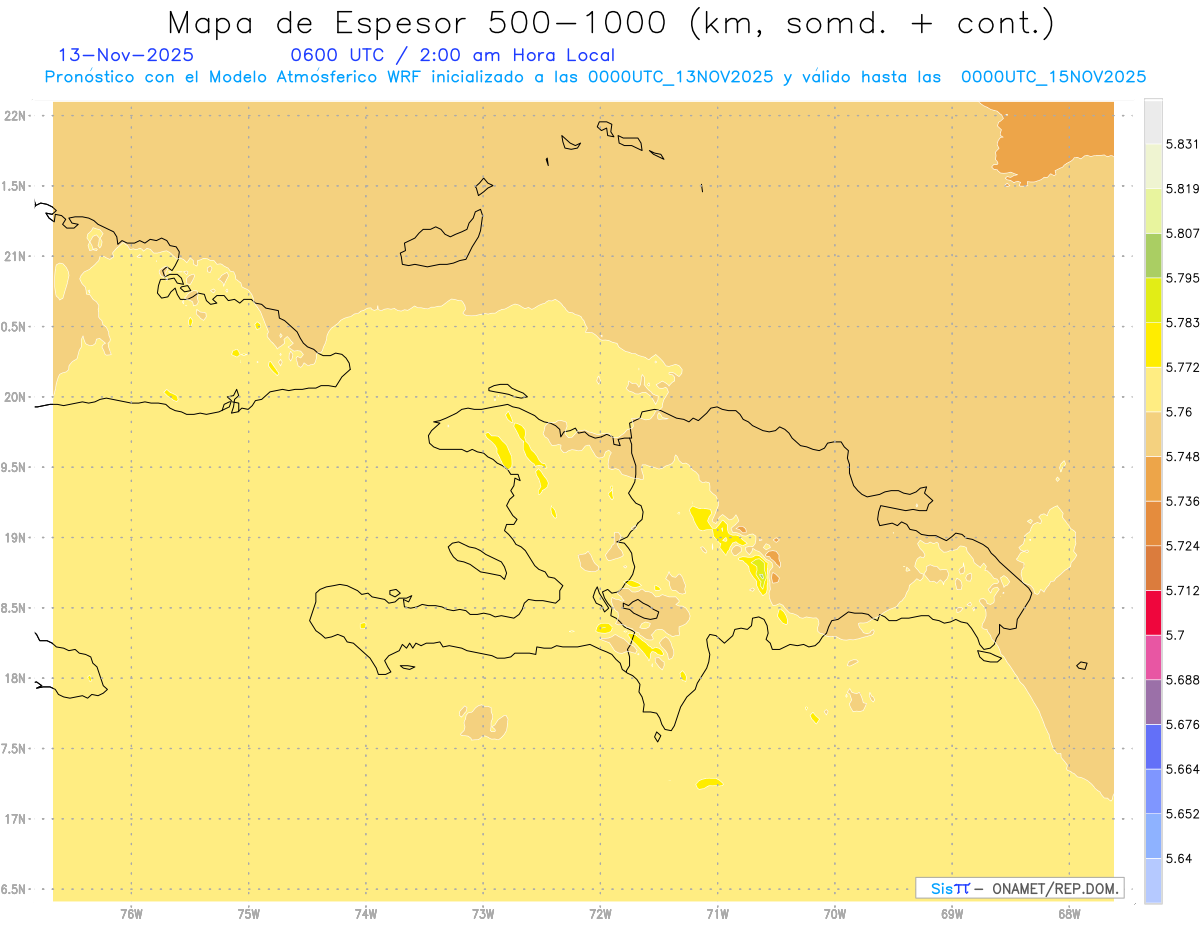Click the purple swatch in the color legend
1200x927 pixels.
click(x=1153, y=702)
